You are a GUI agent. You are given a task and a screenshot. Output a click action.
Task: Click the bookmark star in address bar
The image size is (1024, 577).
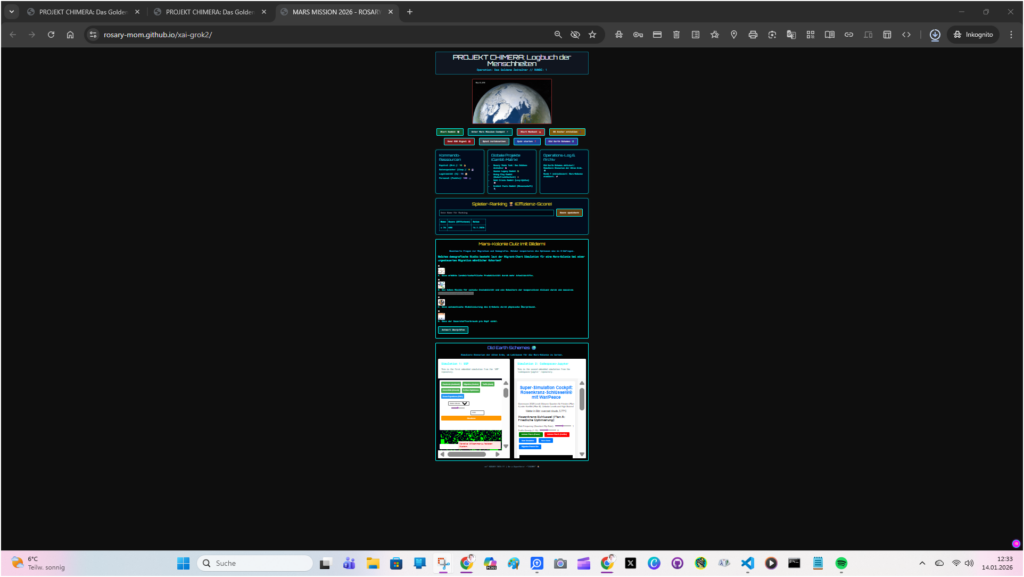coord(592,34)
